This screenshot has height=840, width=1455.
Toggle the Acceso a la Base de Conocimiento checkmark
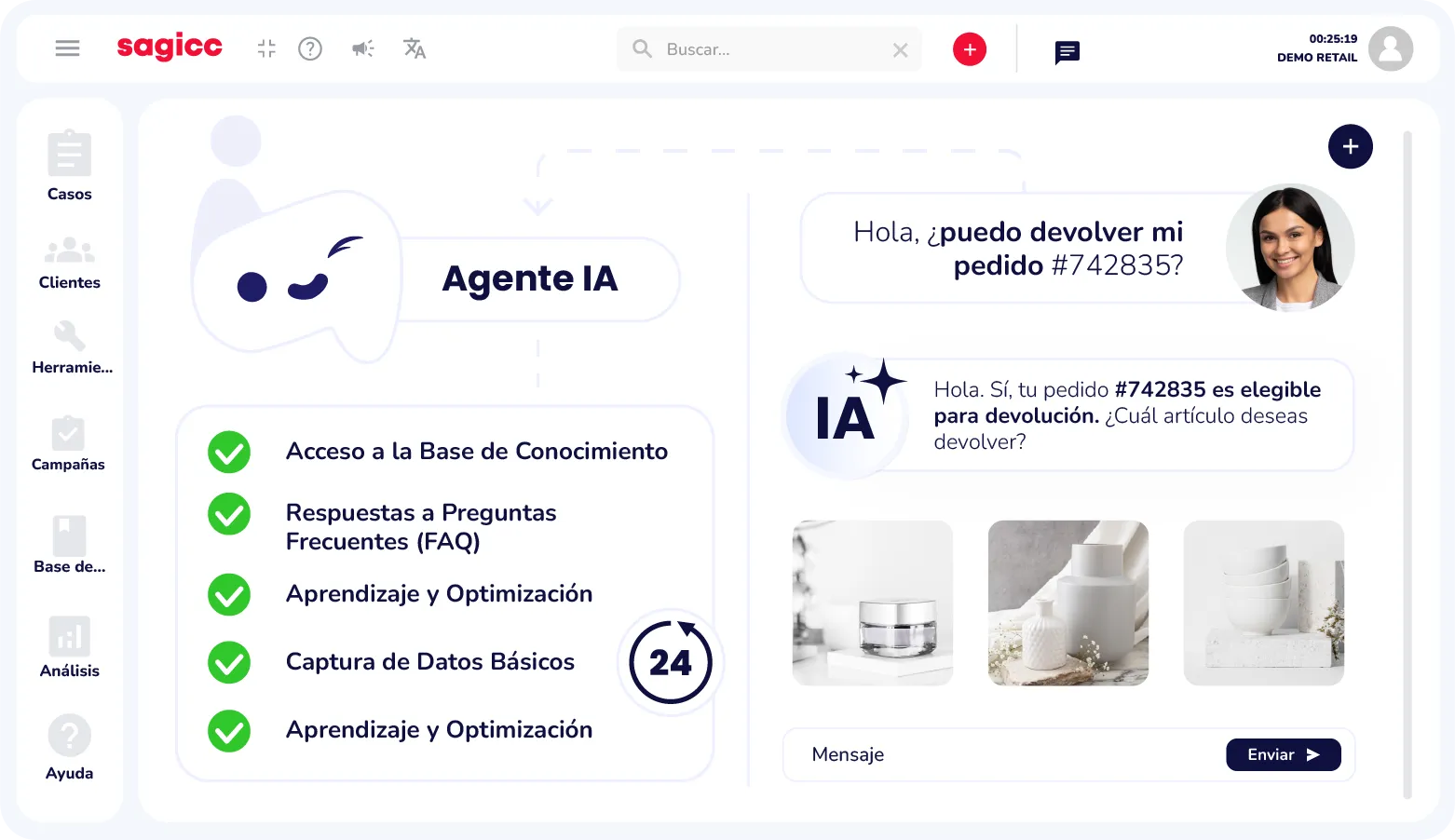click(229, 453)
